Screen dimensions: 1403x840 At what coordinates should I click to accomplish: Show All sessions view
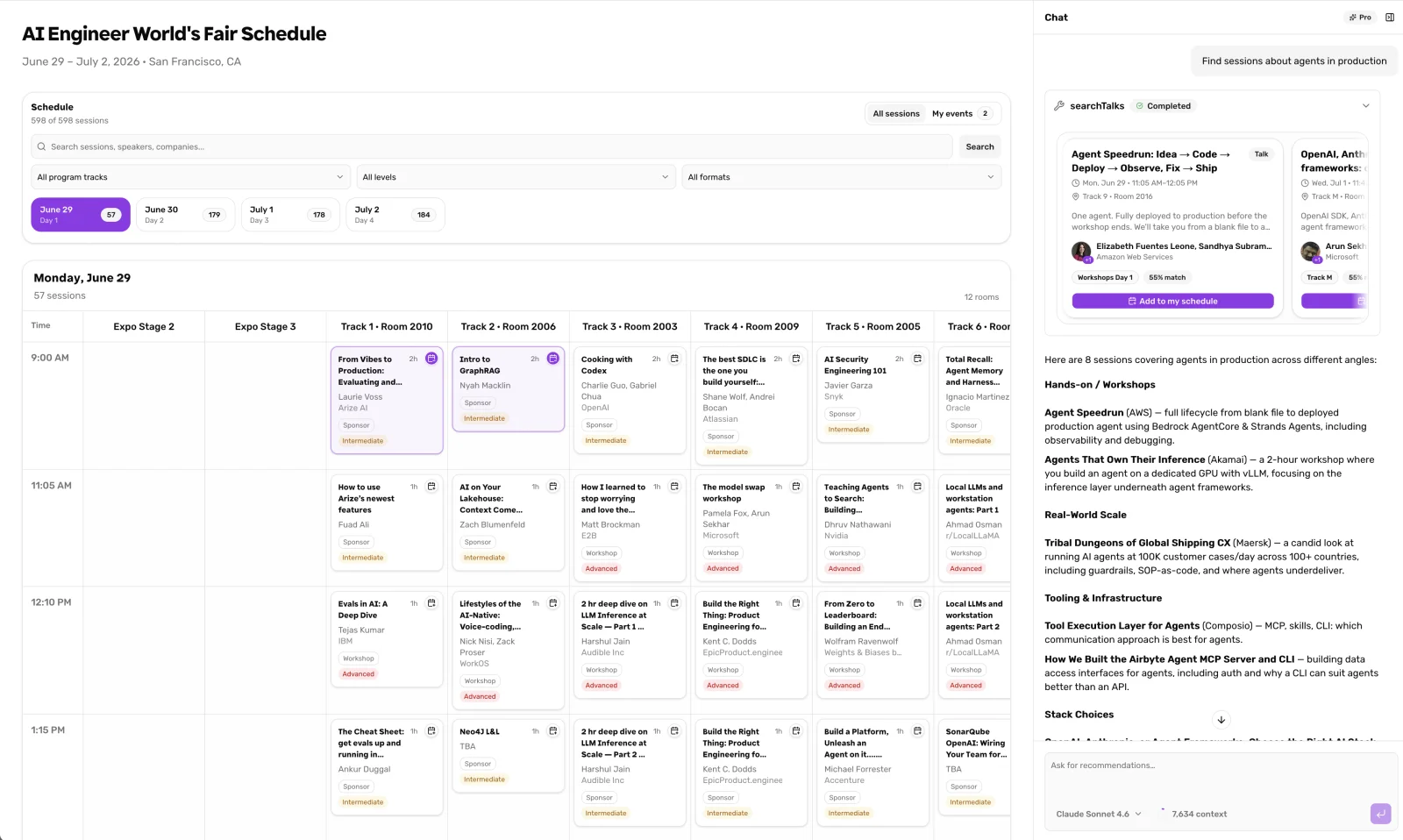896,114
